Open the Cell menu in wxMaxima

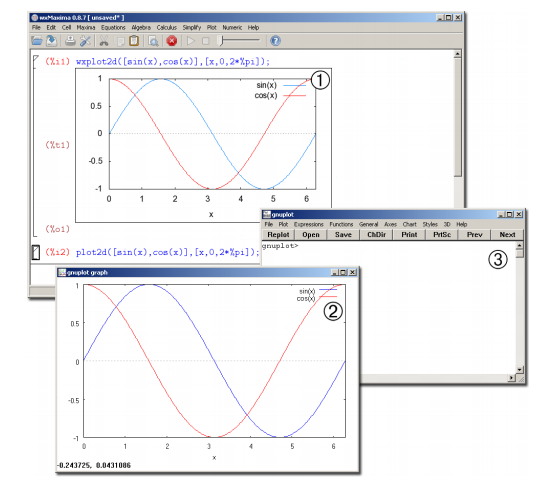coord(66,27)
